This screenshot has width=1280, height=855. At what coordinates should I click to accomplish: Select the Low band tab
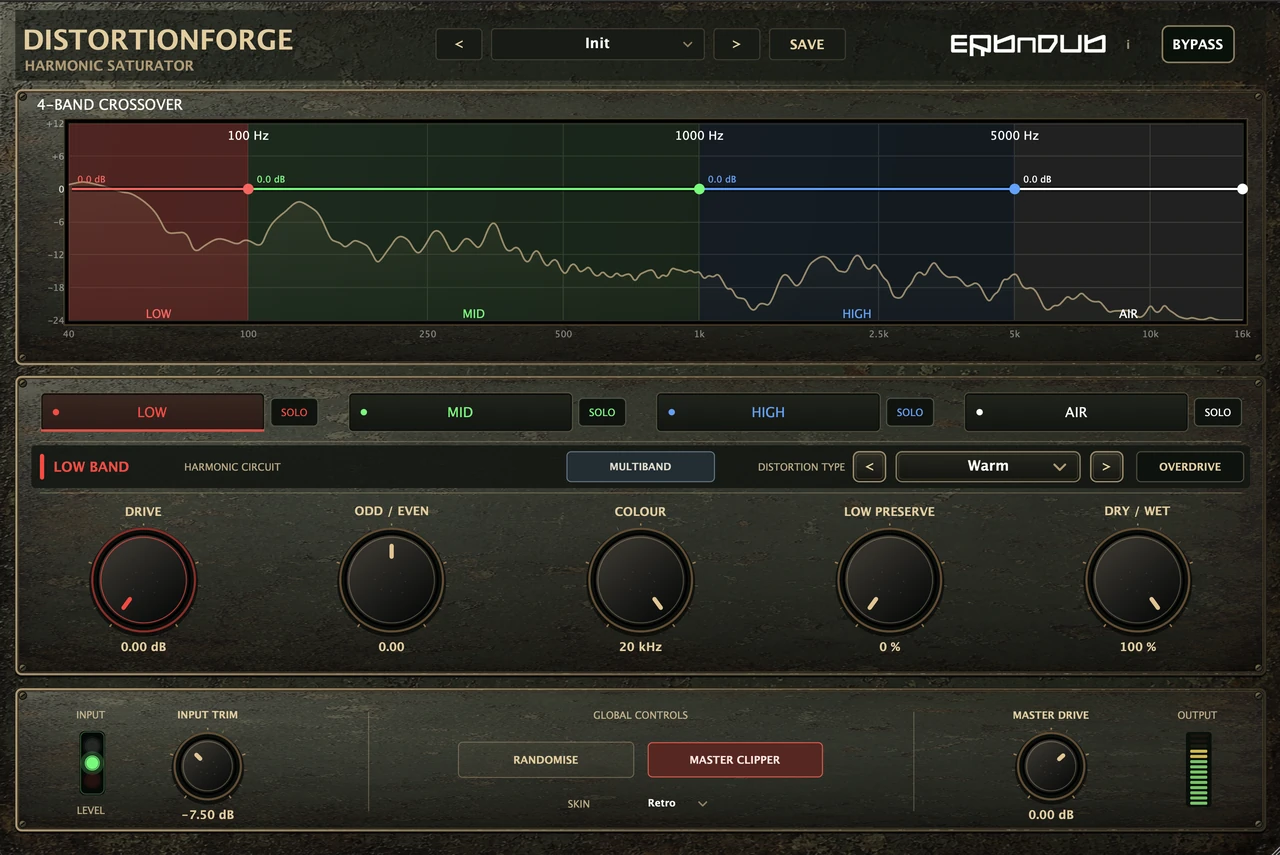coord(152,412)
